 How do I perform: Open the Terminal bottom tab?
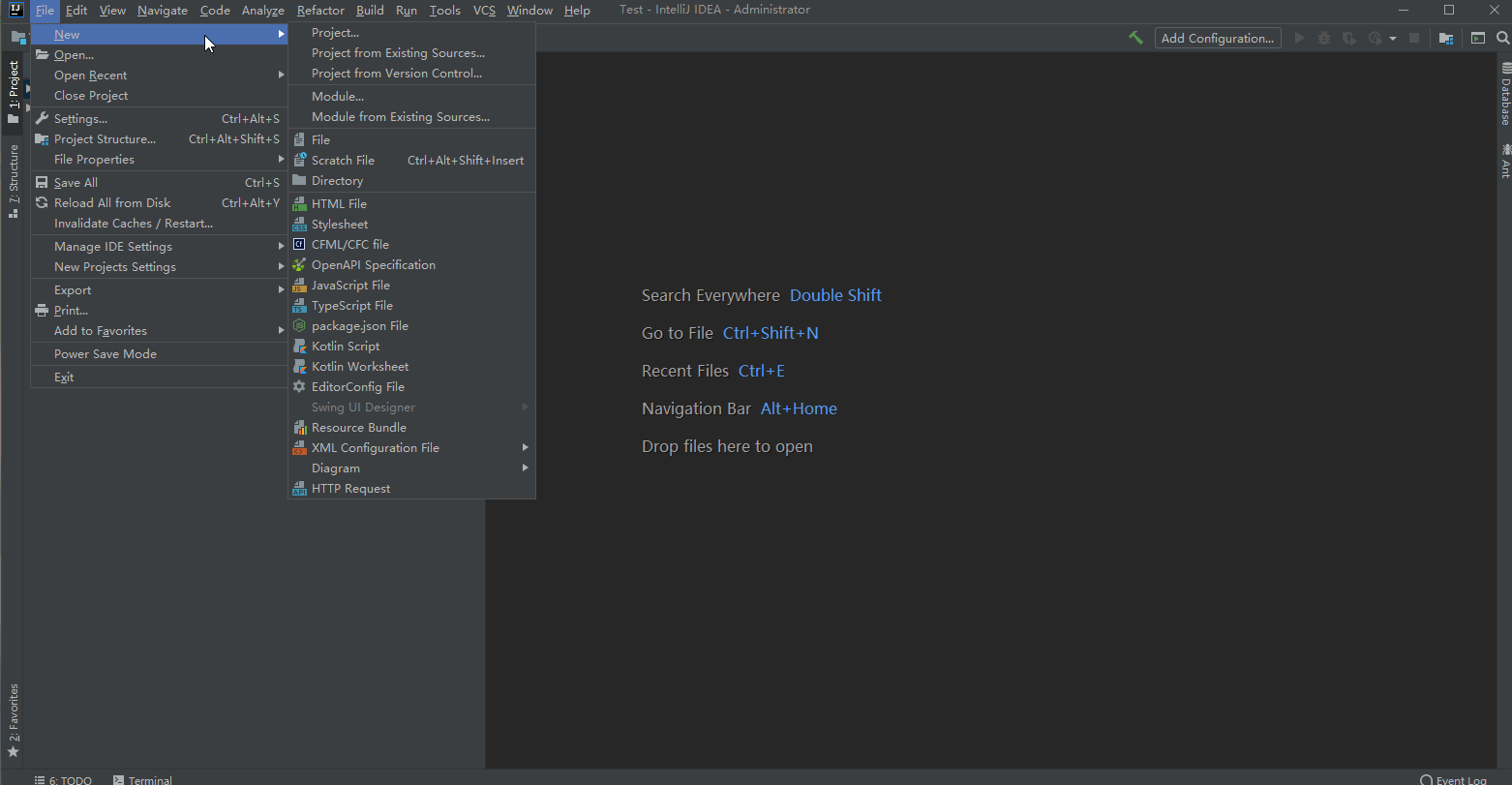click(x=142, y=780)
